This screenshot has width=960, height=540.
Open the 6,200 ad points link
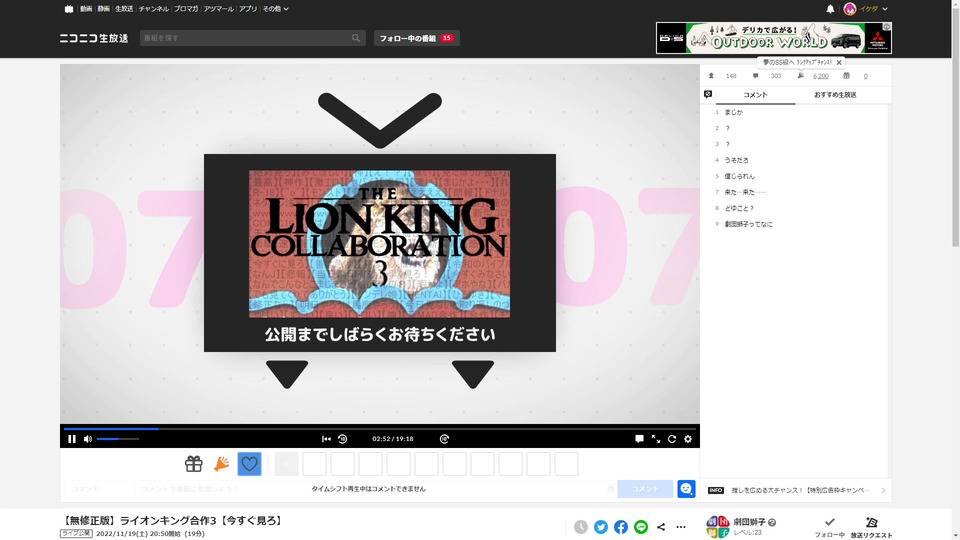click(x=820, y=76)
